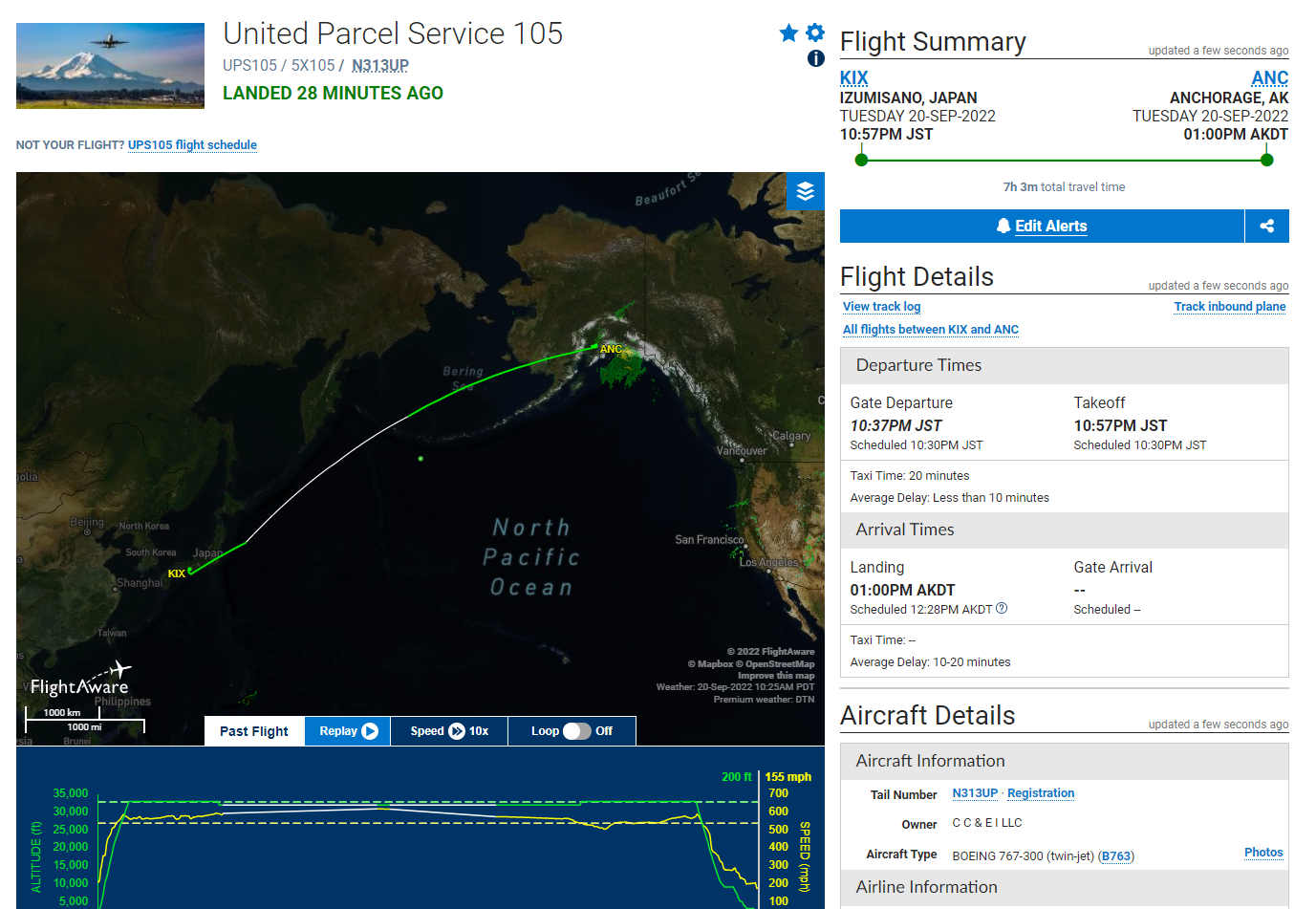
Task: Select the Past Flight tab
Action: 254,731
